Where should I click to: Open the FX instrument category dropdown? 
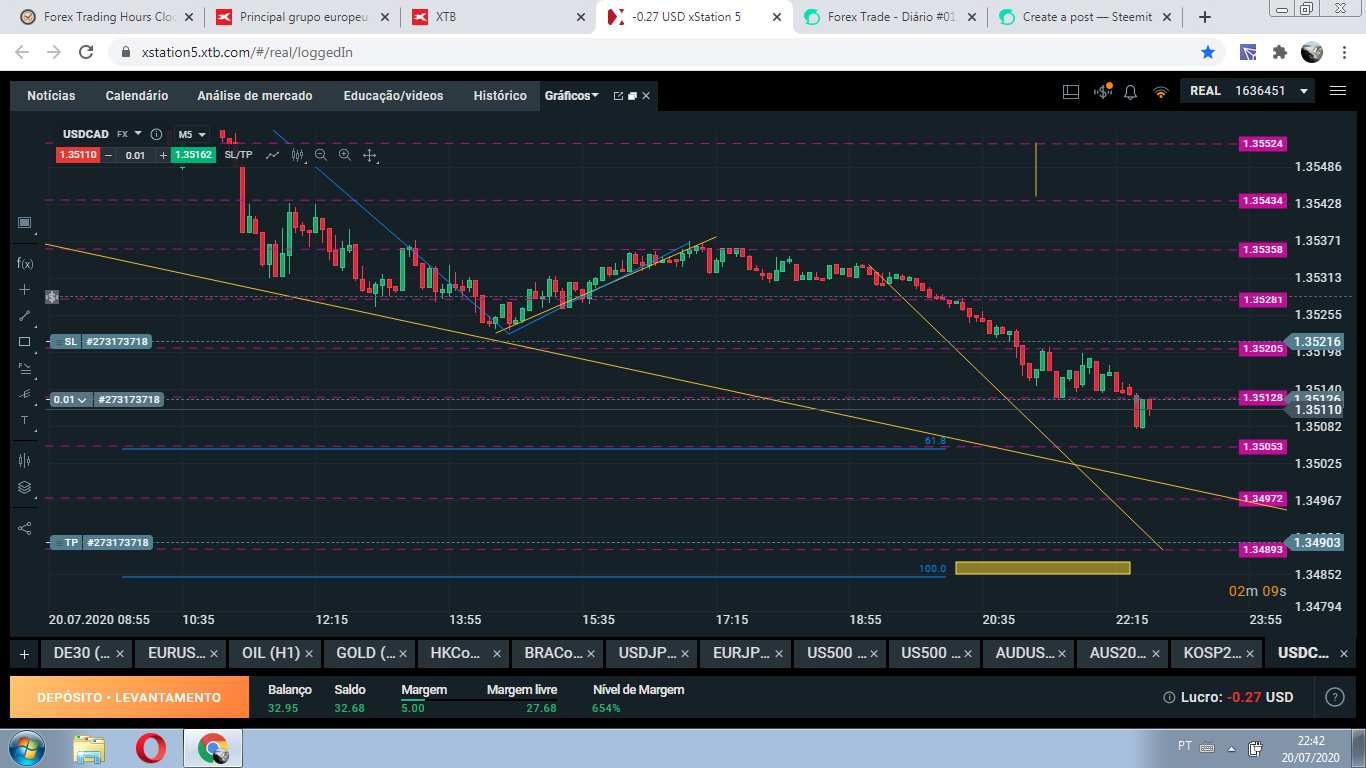tap(129, 134)
